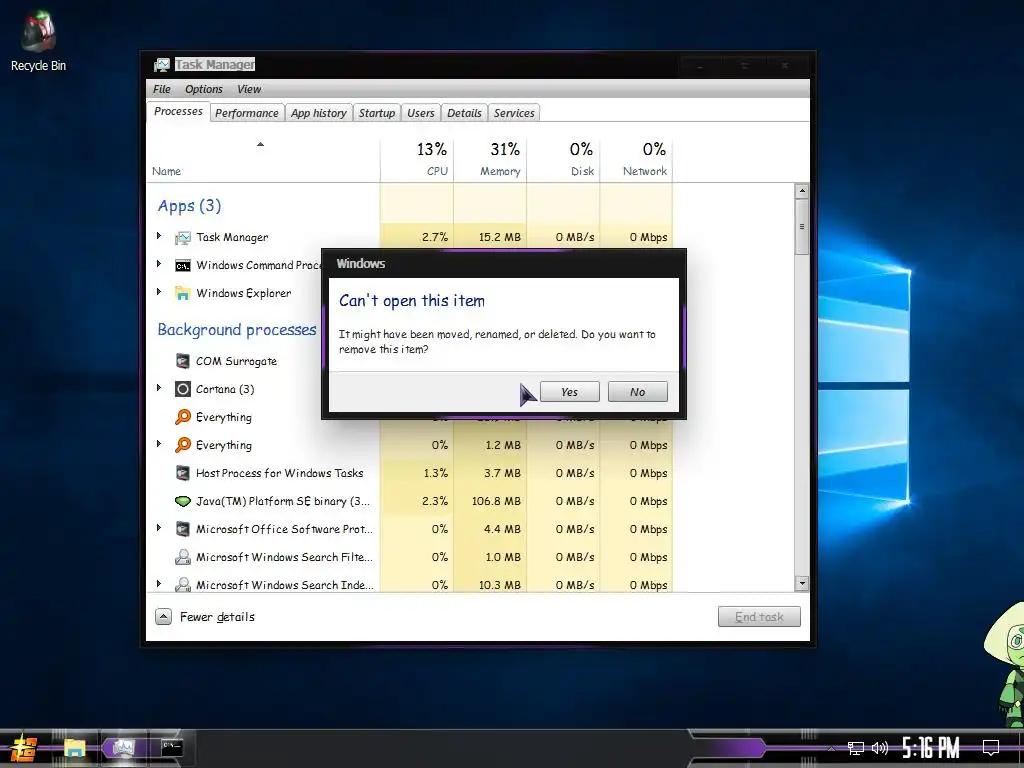Click the Java Platform SE binary icon
This screenshot has height=768, width=1024.
click(183, 501)
